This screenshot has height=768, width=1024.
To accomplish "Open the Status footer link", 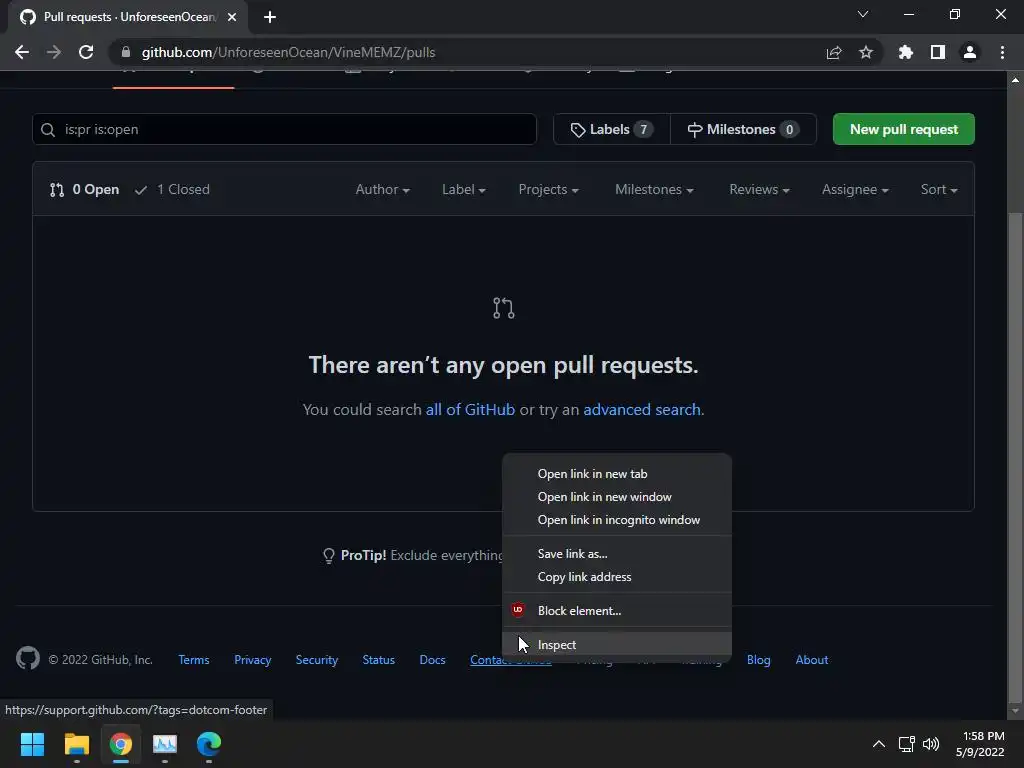I will pos(379,660).
